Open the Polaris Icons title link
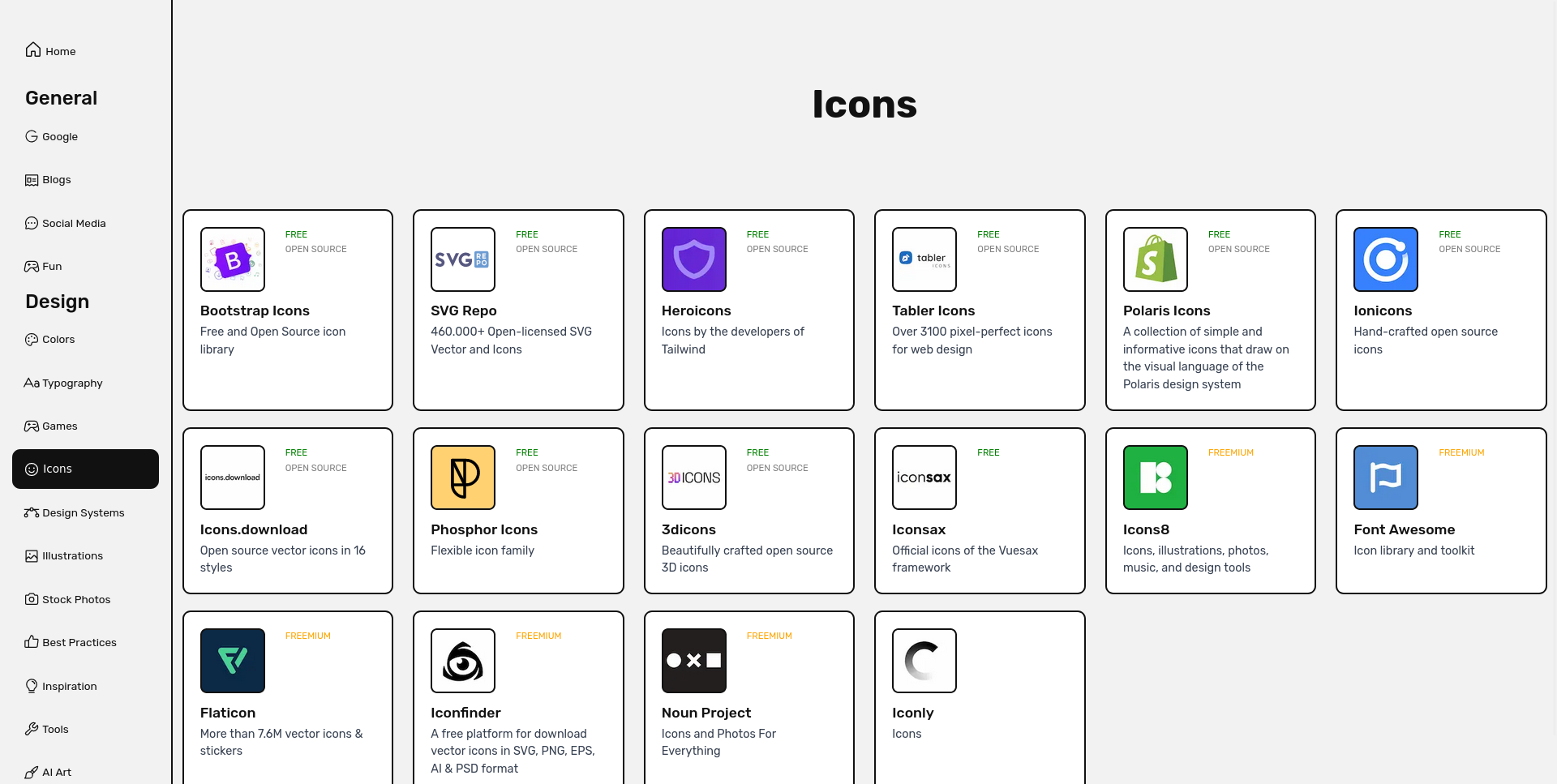1557x784 pixels. (x=1166, y=311)
